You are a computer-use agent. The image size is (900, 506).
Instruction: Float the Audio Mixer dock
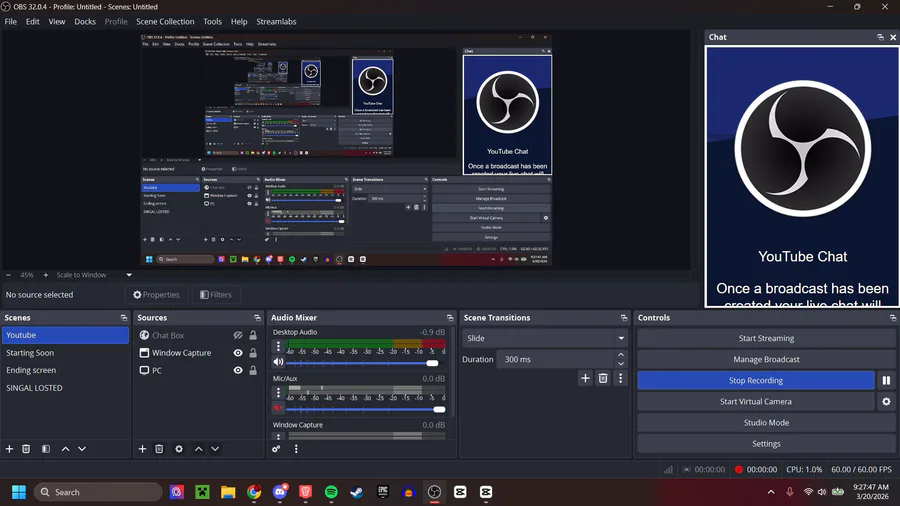click(450, 317)
